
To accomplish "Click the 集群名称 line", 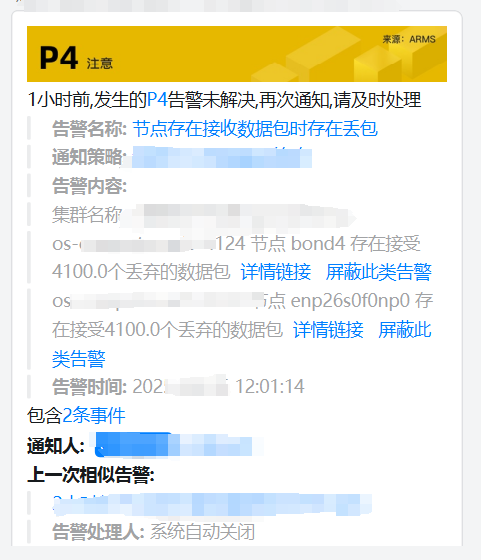I will click(x=204, y=215).
